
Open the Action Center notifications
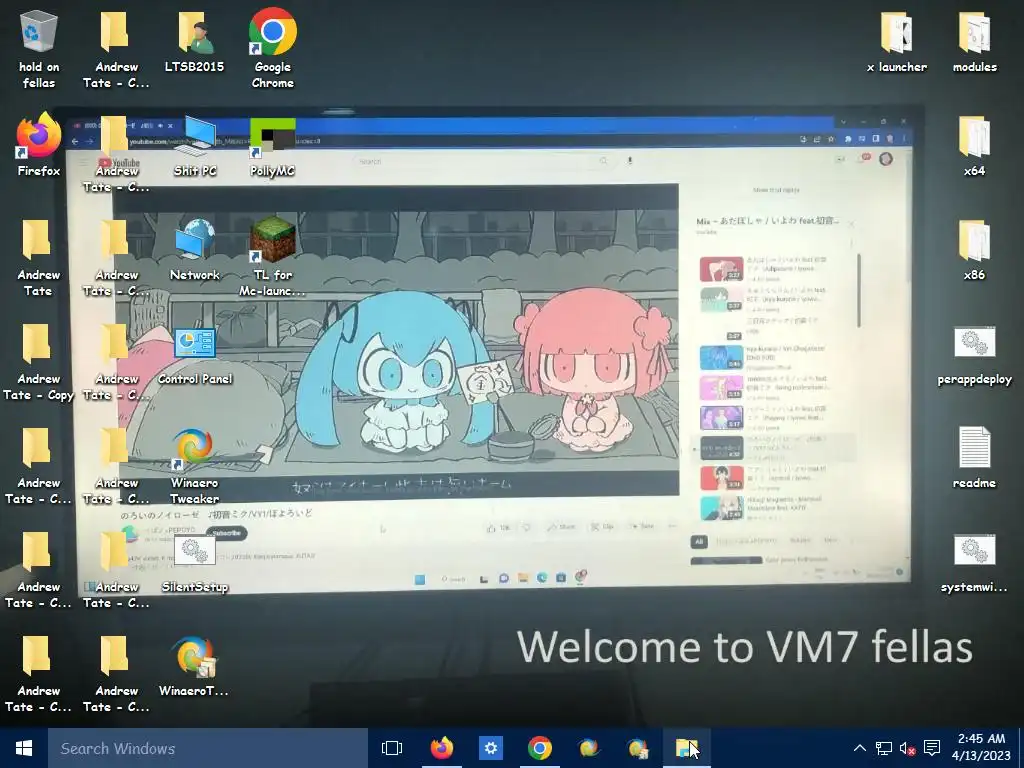pyautogui.click(x=933, y=748)
